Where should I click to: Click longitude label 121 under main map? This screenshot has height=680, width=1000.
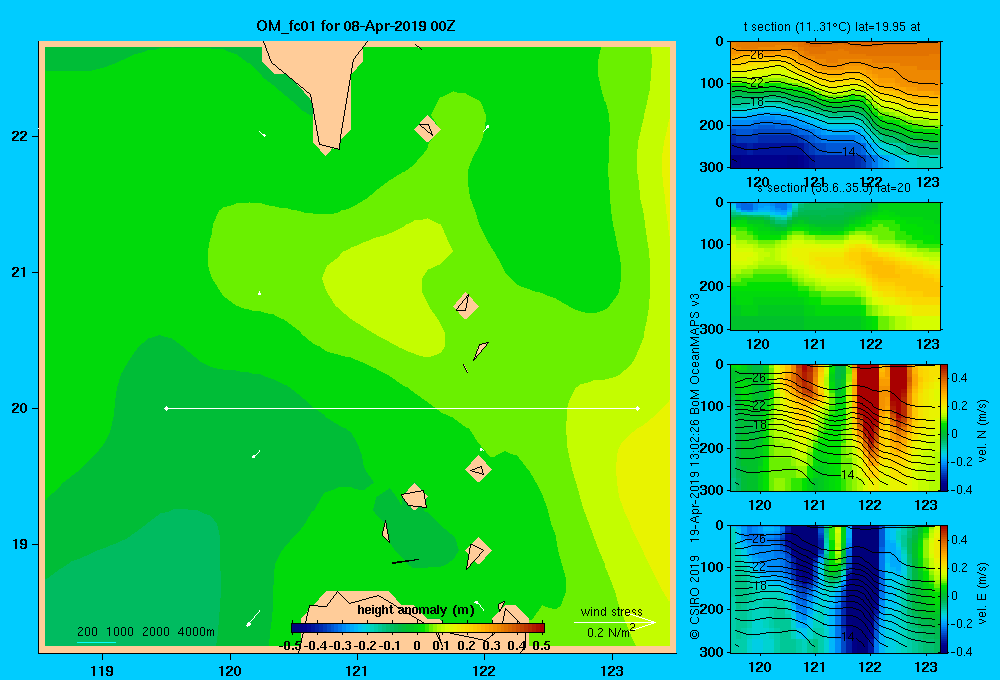pyautogui.click(x=357, y=670)
